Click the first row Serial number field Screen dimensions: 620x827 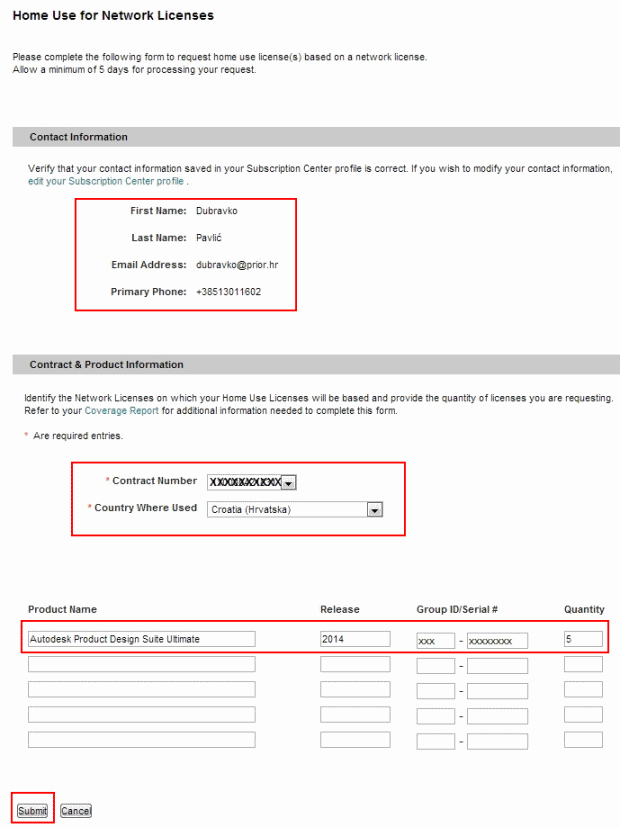(497, 640)
